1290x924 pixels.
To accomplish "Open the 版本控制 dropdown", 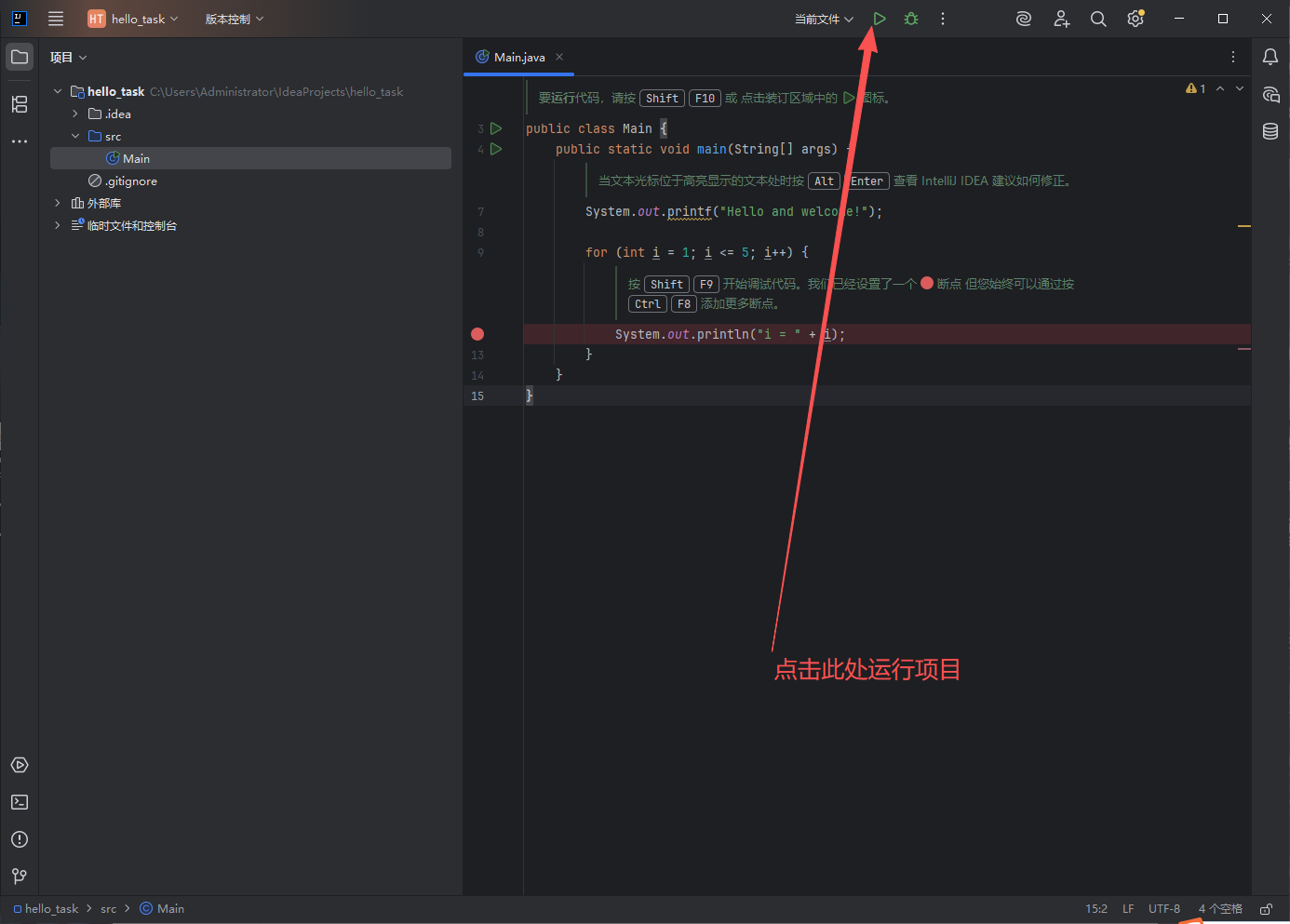I will 235,19.
